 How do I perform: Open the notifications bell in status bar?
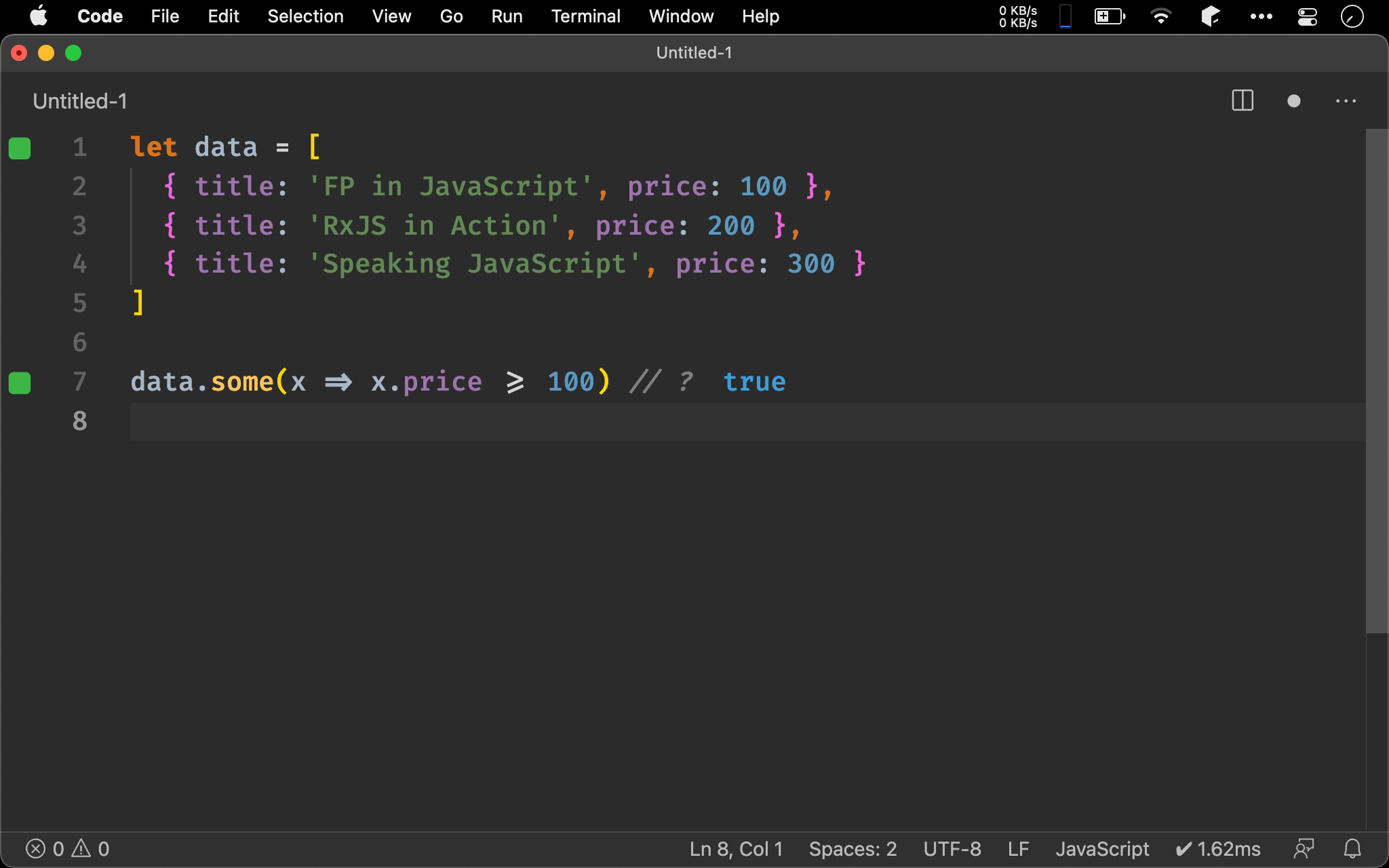pos(1352,848)
